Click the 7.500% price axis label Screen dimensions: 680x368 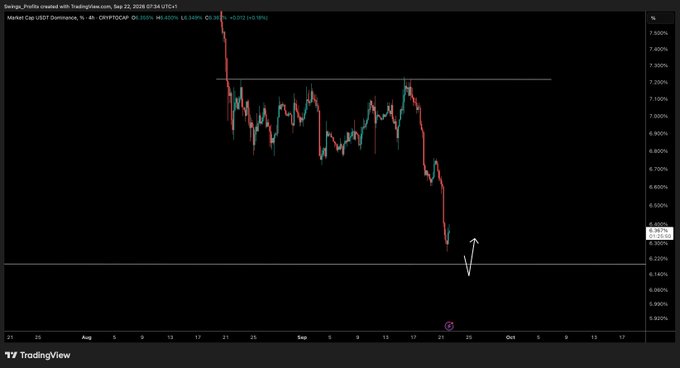click(658, 33)
